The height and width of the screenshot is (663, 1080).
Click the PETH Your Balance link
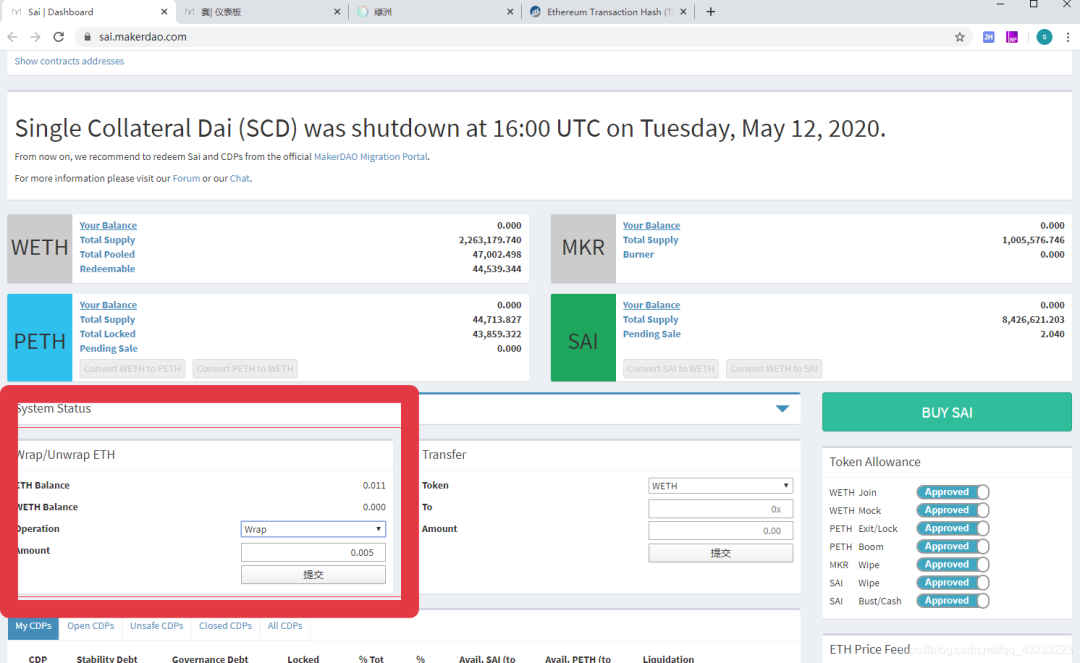(108, 305)
